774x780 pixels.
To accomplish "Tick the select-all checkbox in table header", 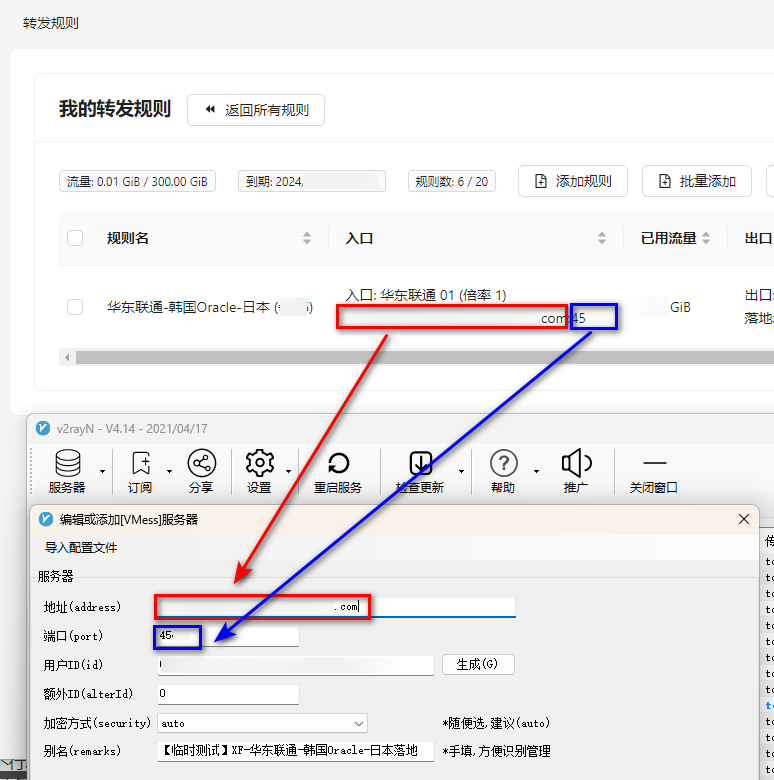I will click(x=75, y=238).
